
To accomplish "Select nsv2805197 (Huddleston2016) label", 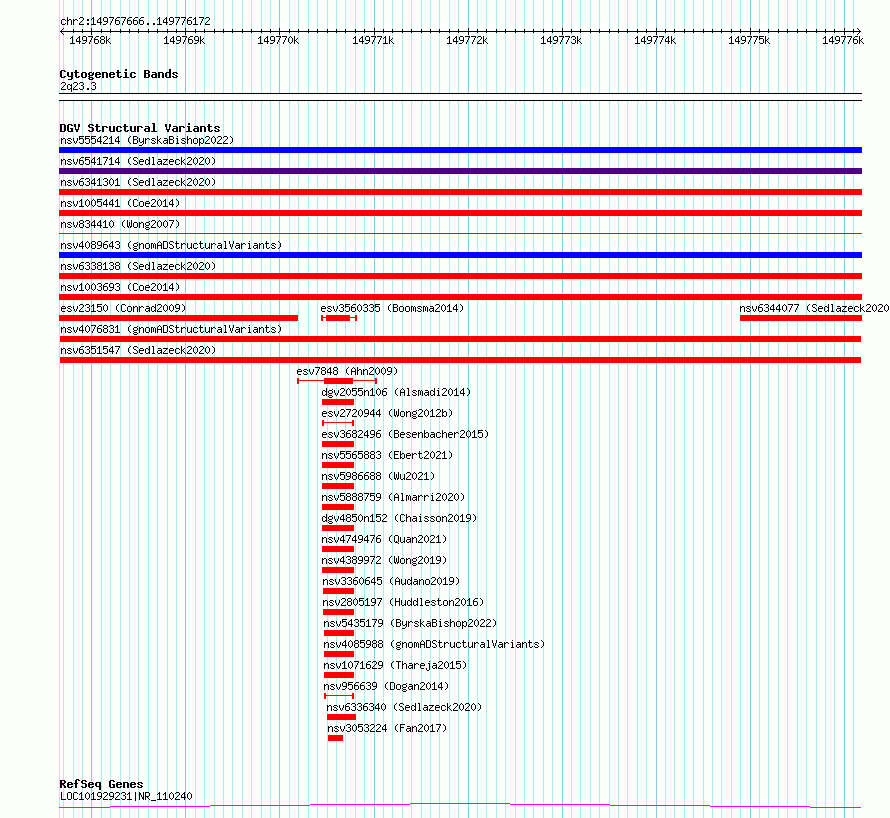I will (403, 602).
